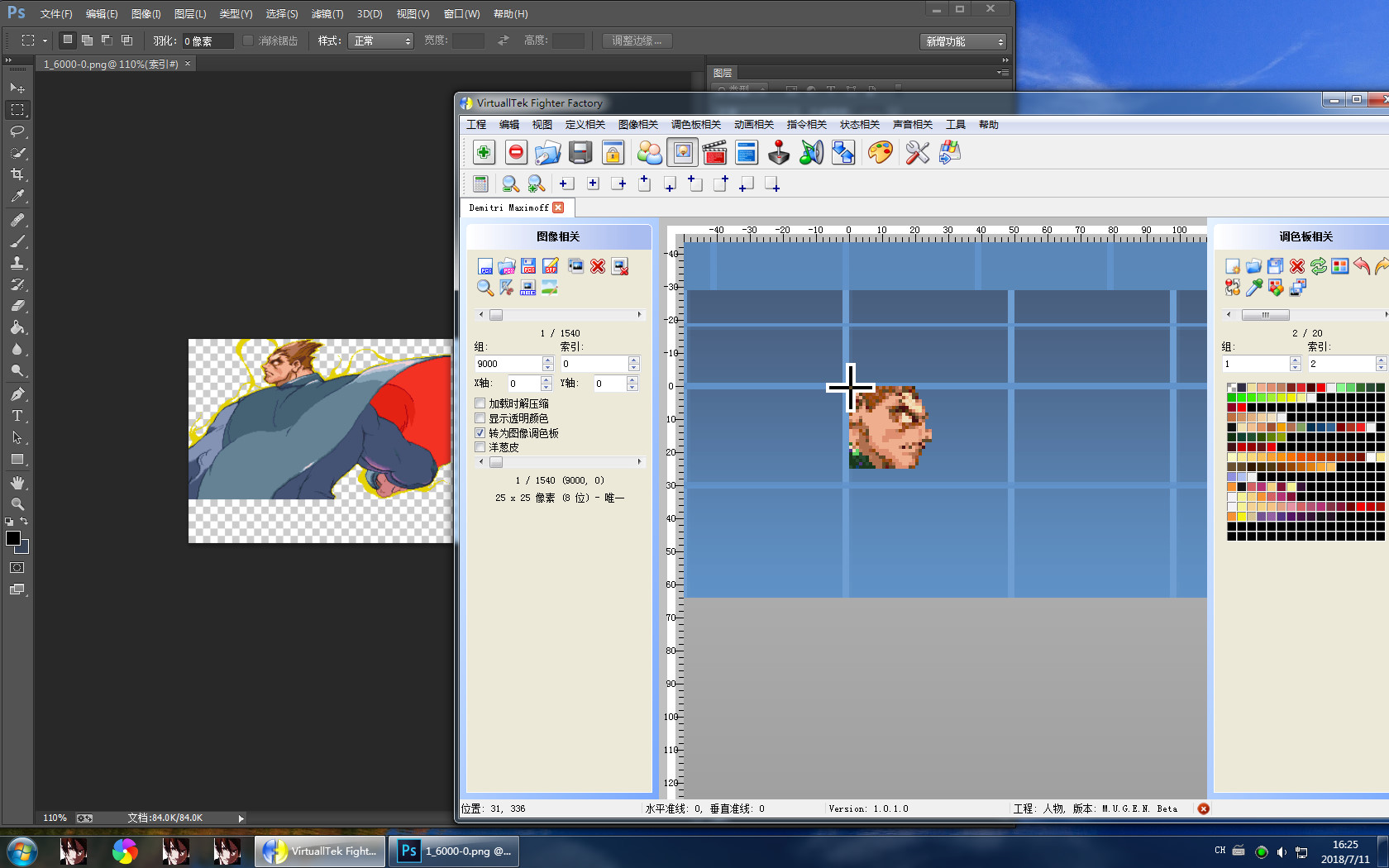Click the zoom in magnifier icon
This screenshot has height=868, width=1389.
(536, 184)
